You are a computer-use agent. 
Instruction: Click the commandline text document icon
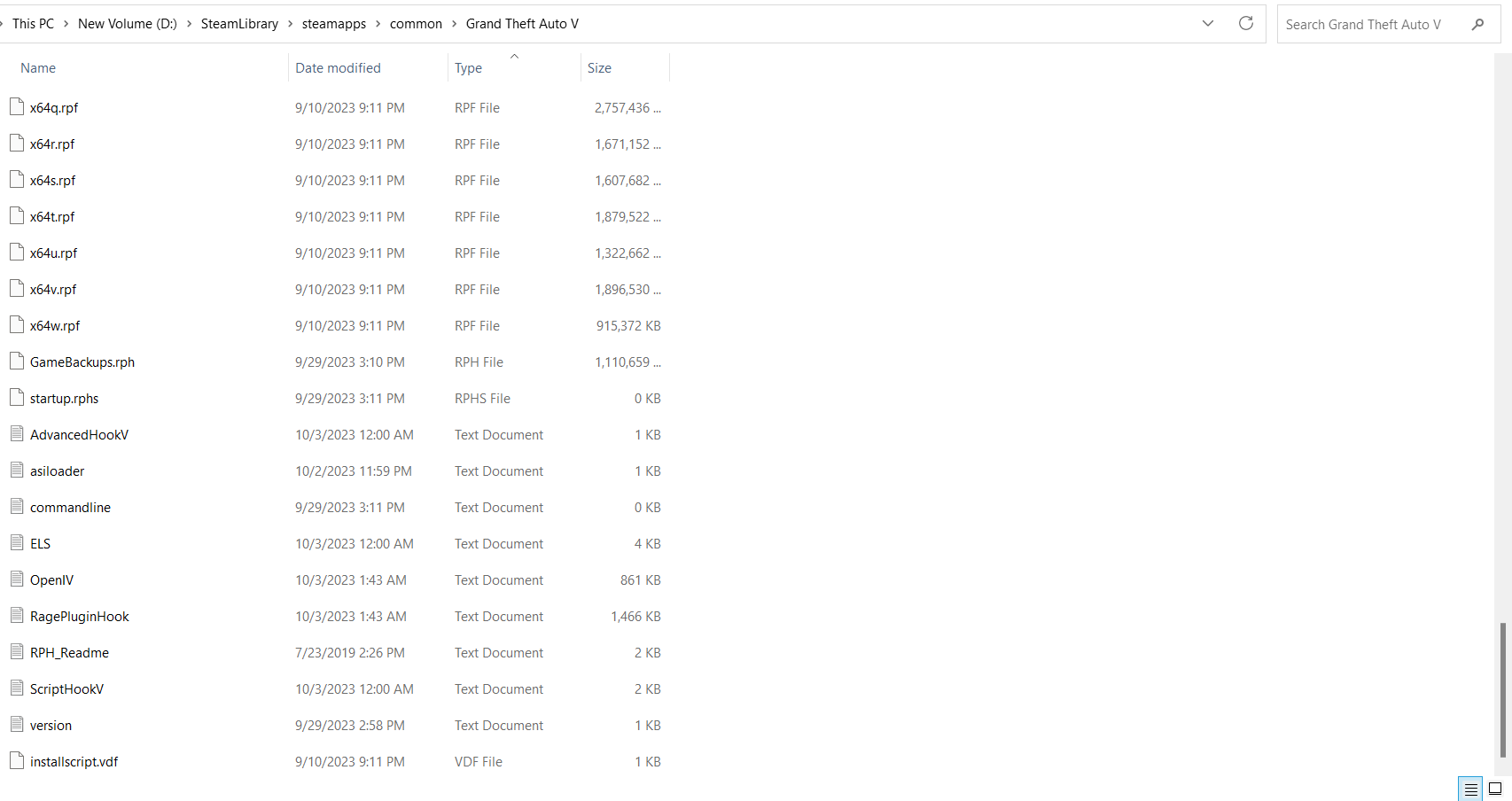(x=17, y=506)
